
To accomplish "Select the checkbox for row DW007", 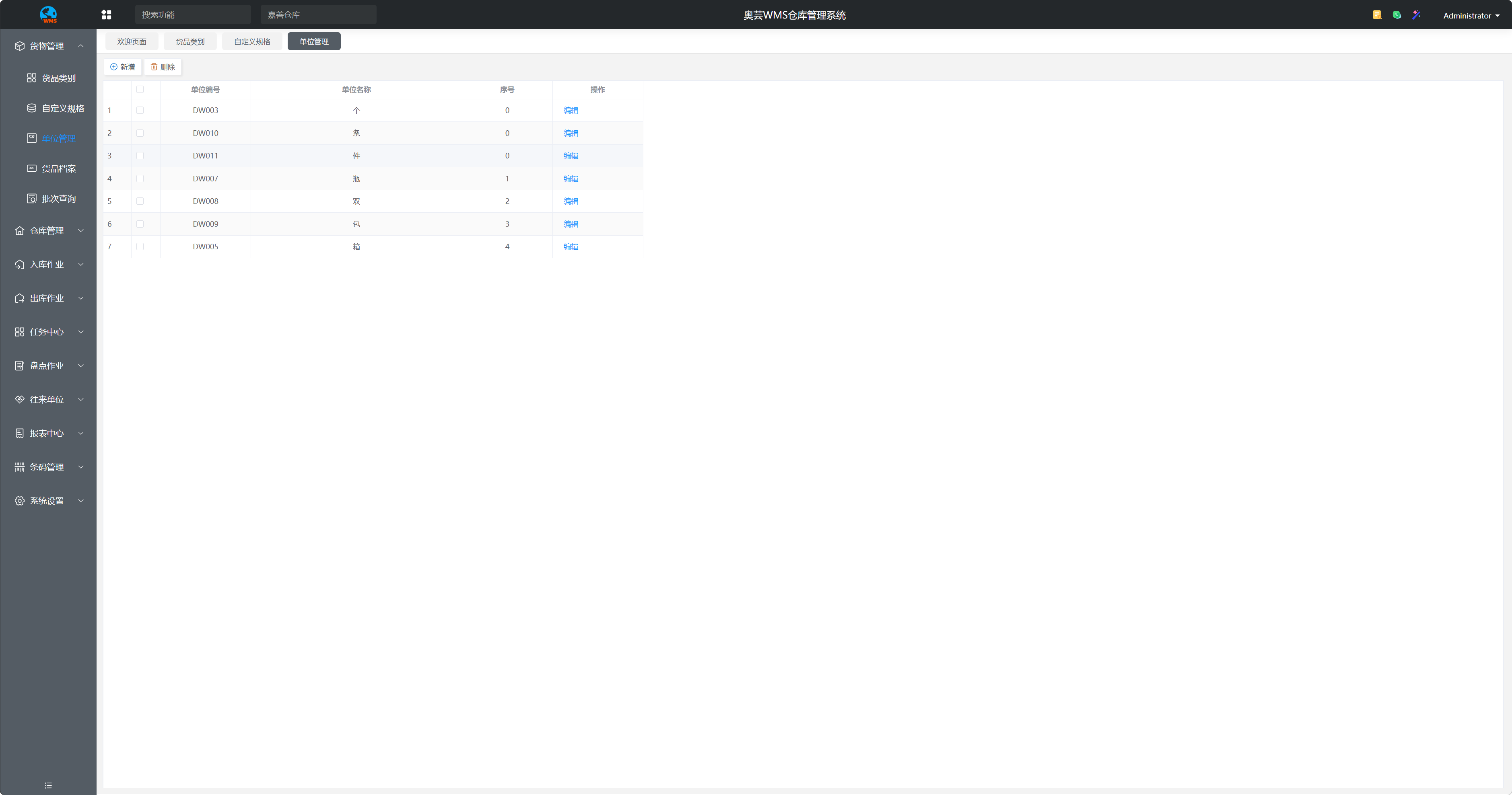I will pyautogui.click(x=140, y=179).
